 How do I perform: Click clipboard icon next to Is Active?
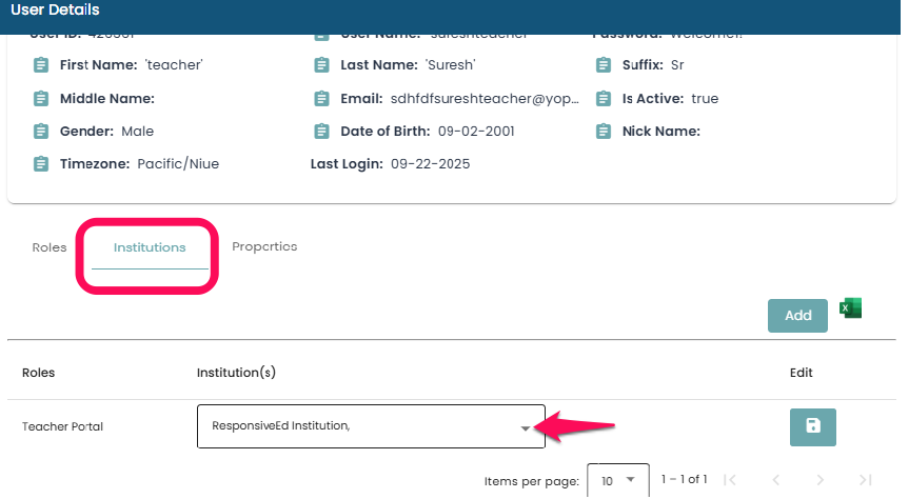tap(603, 99)
